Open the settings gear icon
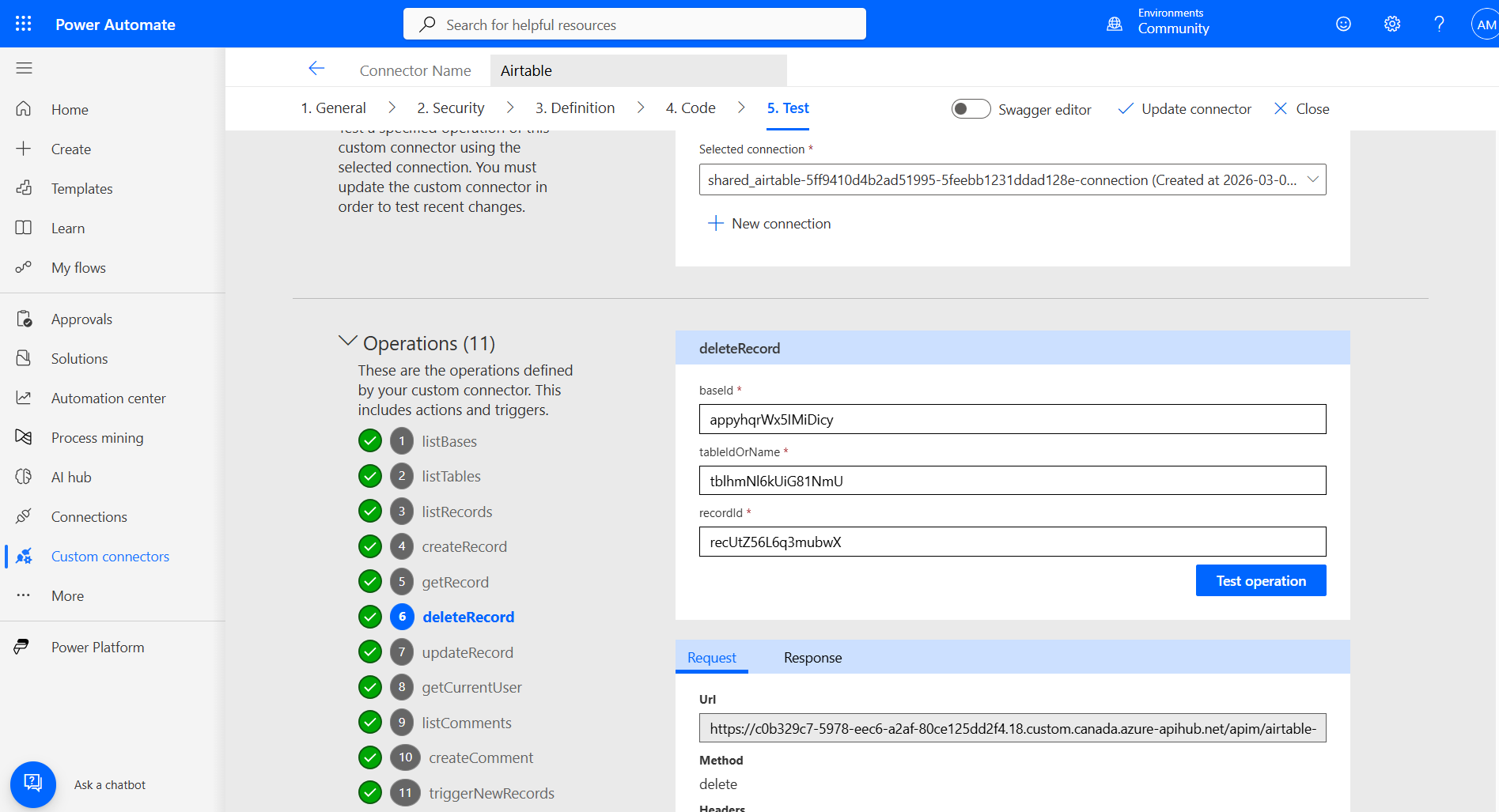Image resolution: width=1499 pixels, height=812 pixels. tap(1392, 24)
